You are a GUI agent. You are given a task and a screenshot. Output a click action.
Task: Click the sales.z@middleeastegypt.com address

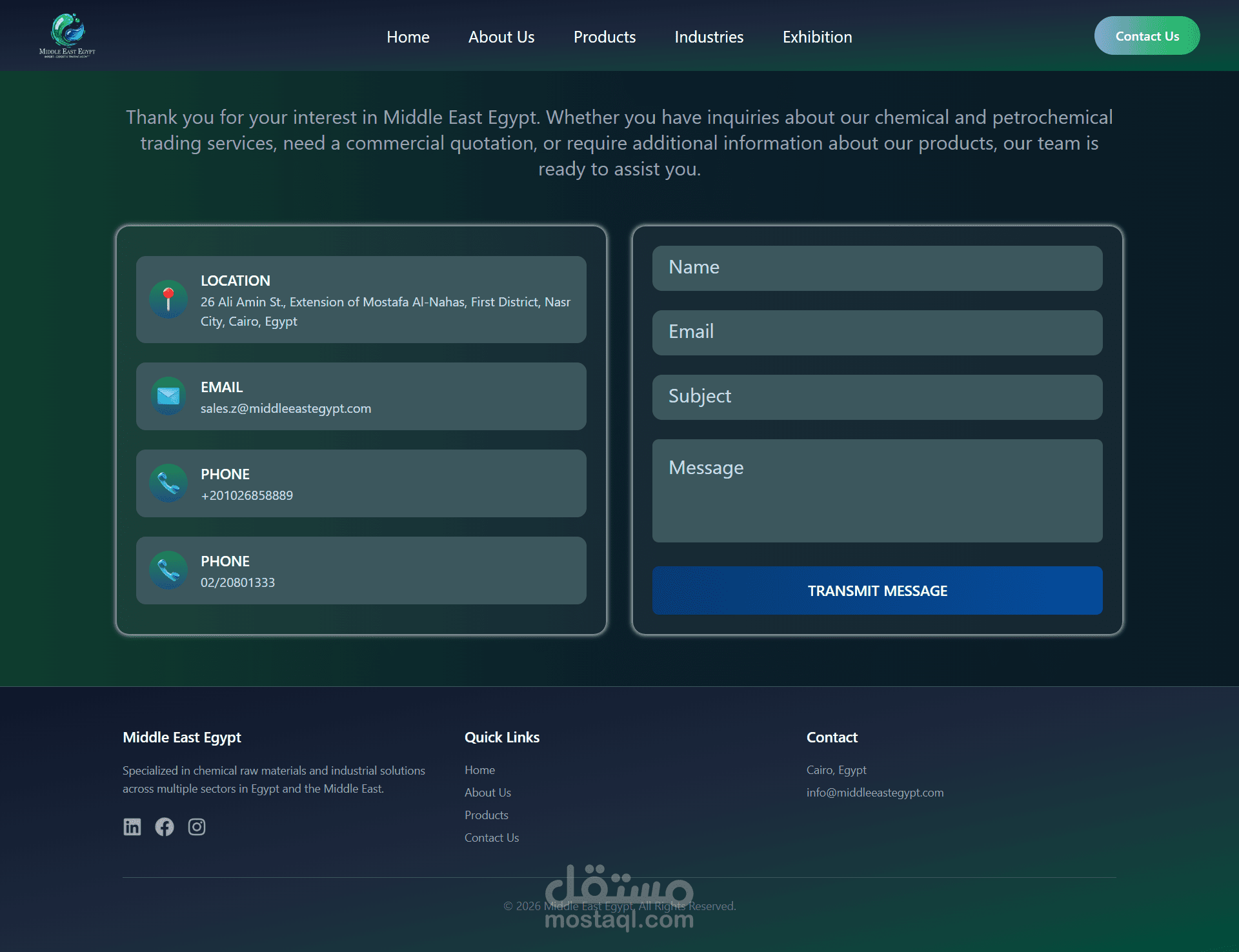pos(286,408)
